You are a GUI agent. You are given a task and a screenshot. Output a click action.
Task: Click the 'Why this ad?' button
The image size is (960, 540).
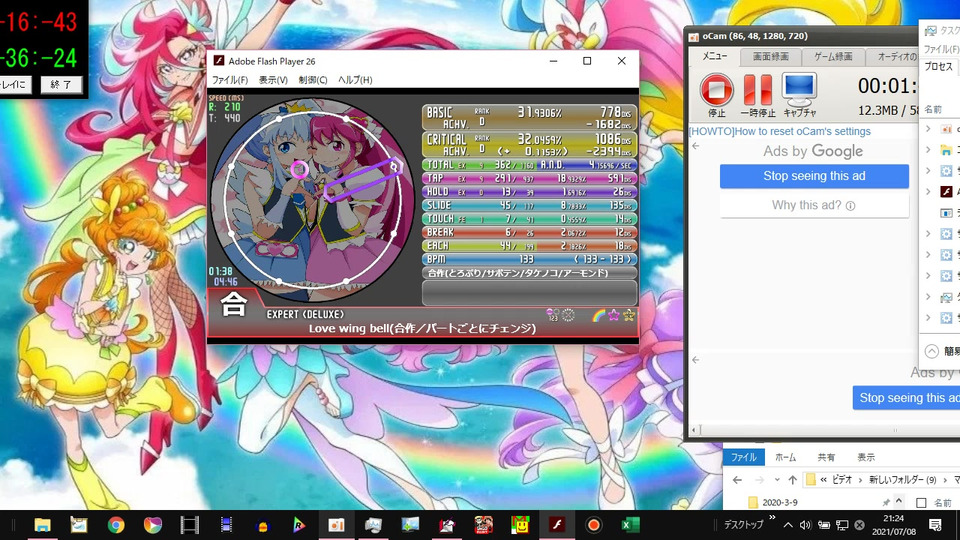pyautogui.click(x=814, y=206)
